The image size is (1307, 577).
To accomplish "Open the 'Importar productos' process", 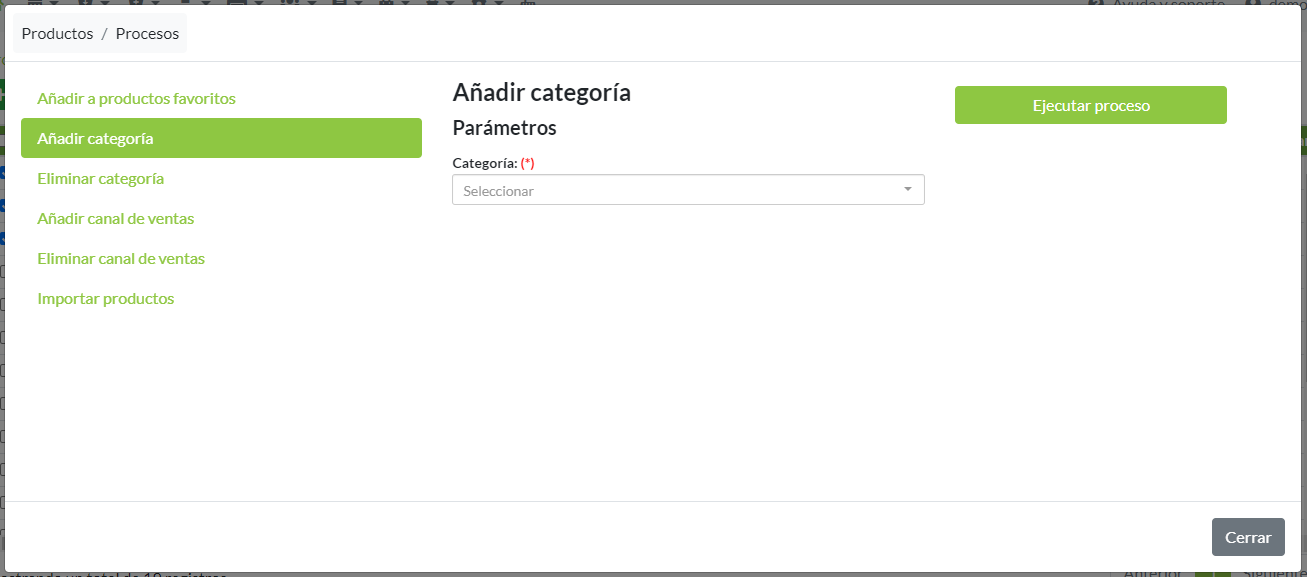I will (x=105, y=299).
